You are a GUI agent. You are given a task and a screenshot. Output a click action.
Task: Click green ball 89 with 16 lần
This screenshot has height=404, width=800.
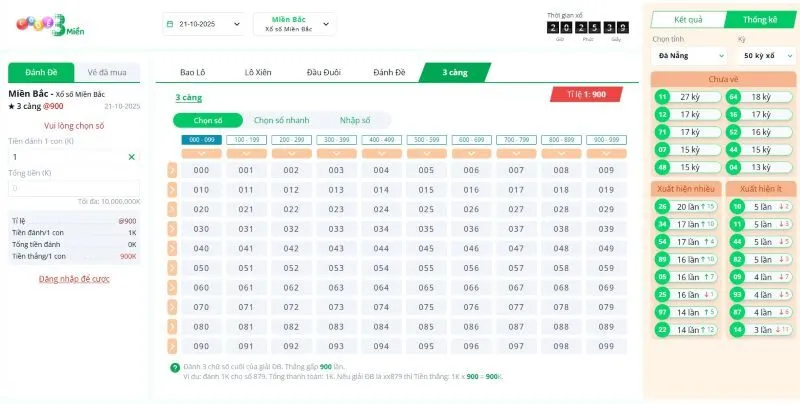[662, 260]
